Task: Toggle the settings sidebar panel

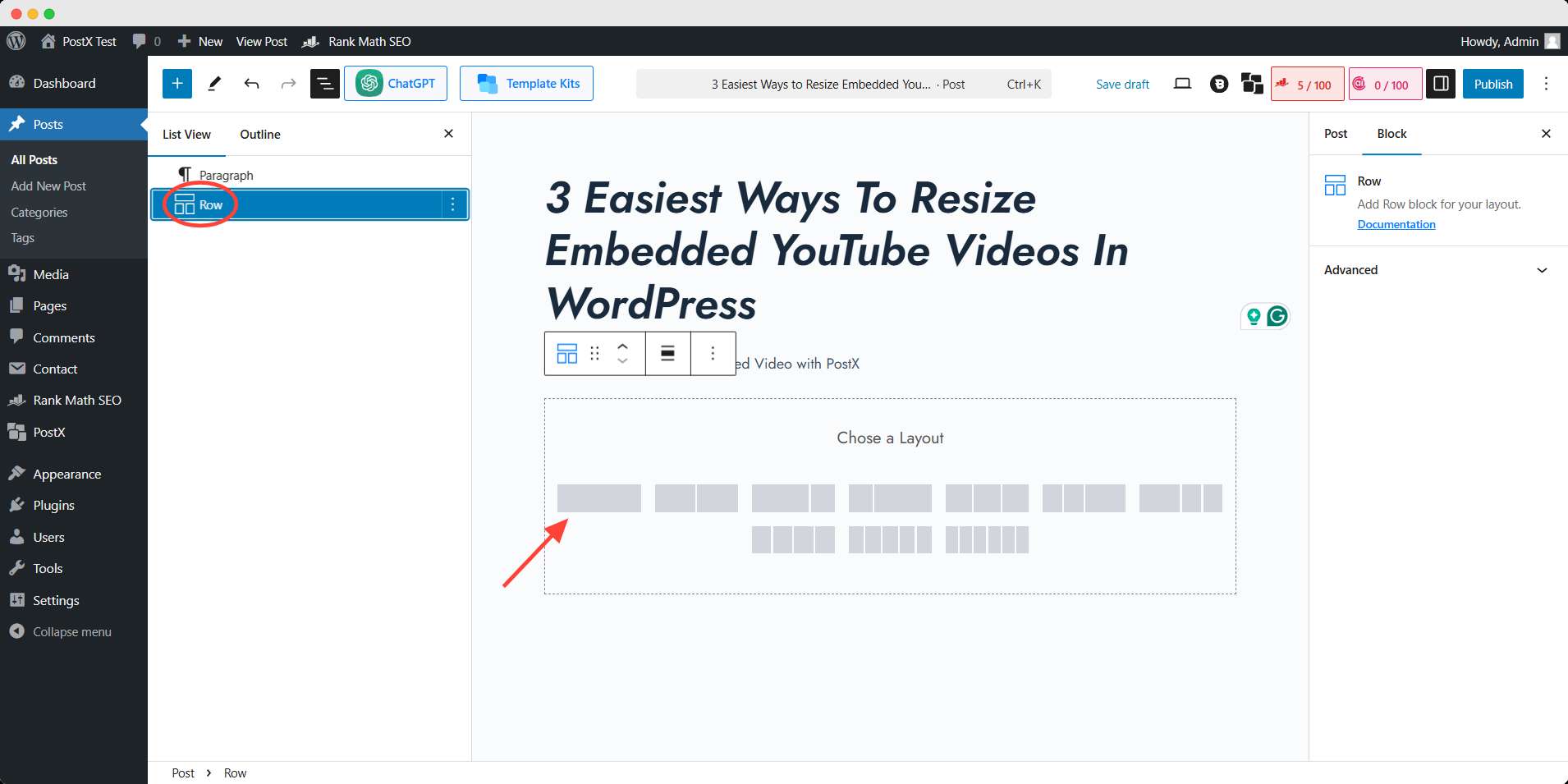Action: [x=1441, y=84]
